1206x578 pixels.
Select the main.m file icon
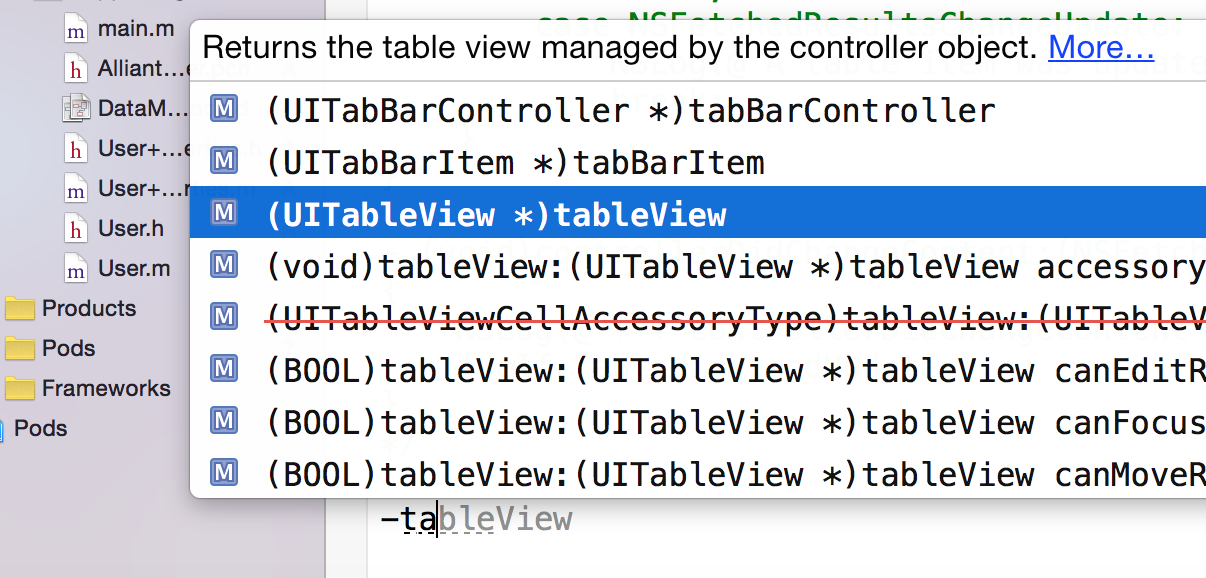click(x=76, y=29)
